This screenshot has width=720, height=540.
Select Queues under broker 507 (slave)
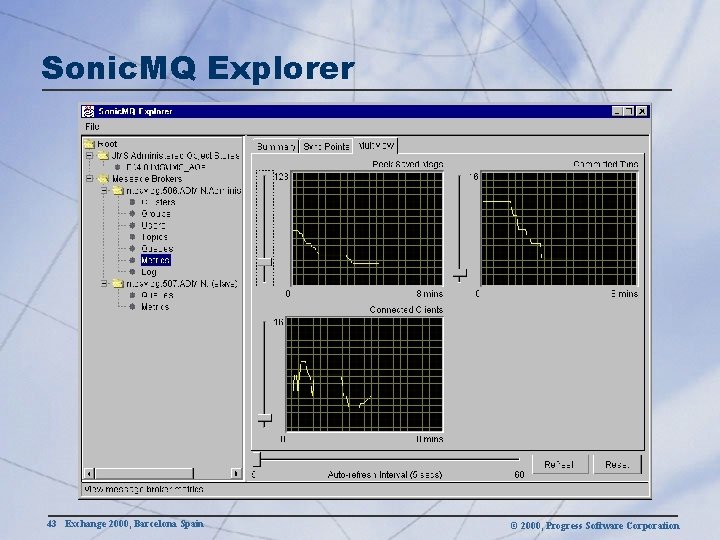pos(157,295)
